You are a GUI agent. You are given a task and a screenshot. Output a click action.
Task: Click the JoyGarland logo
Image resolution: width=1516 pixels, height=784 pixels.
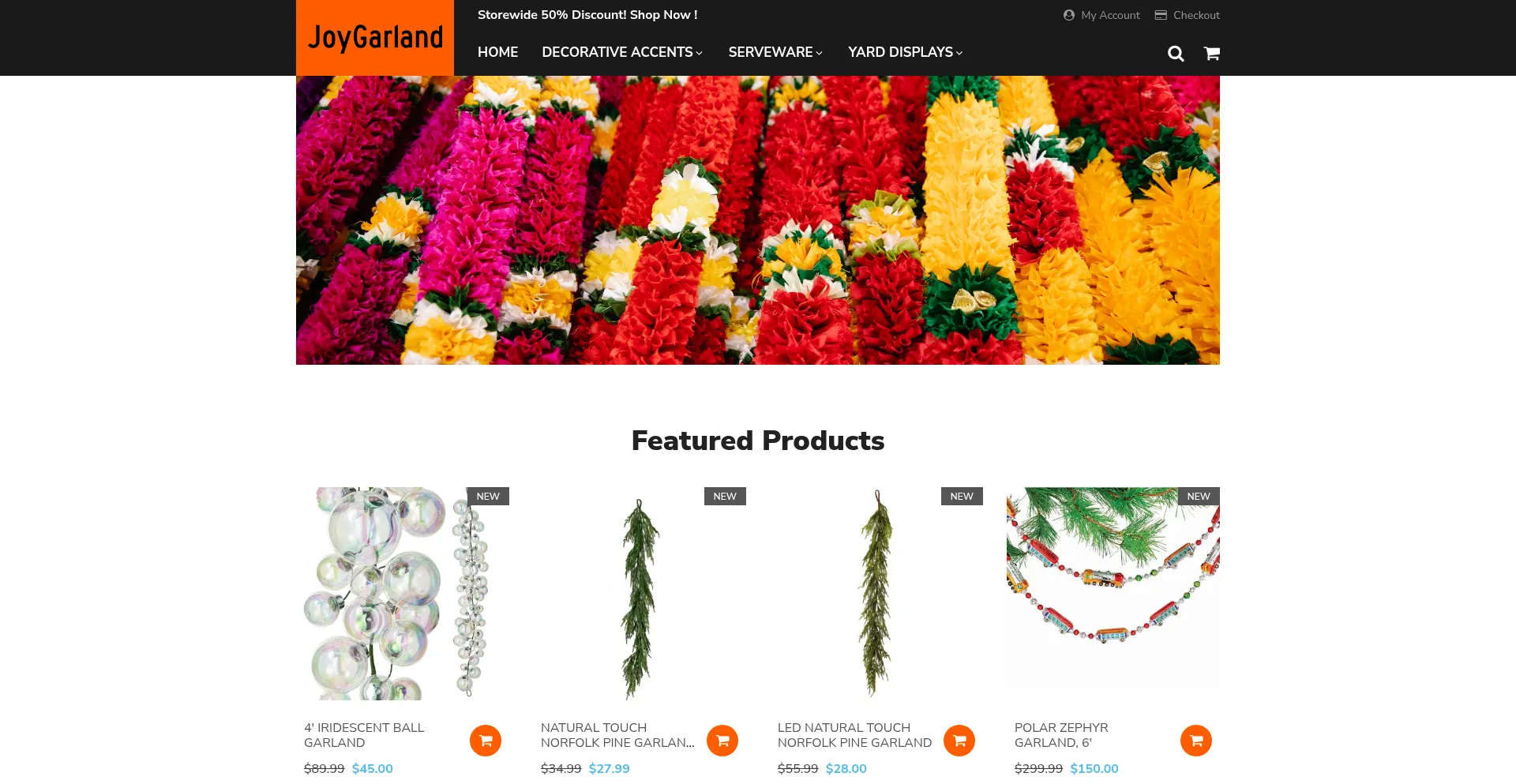375,38
